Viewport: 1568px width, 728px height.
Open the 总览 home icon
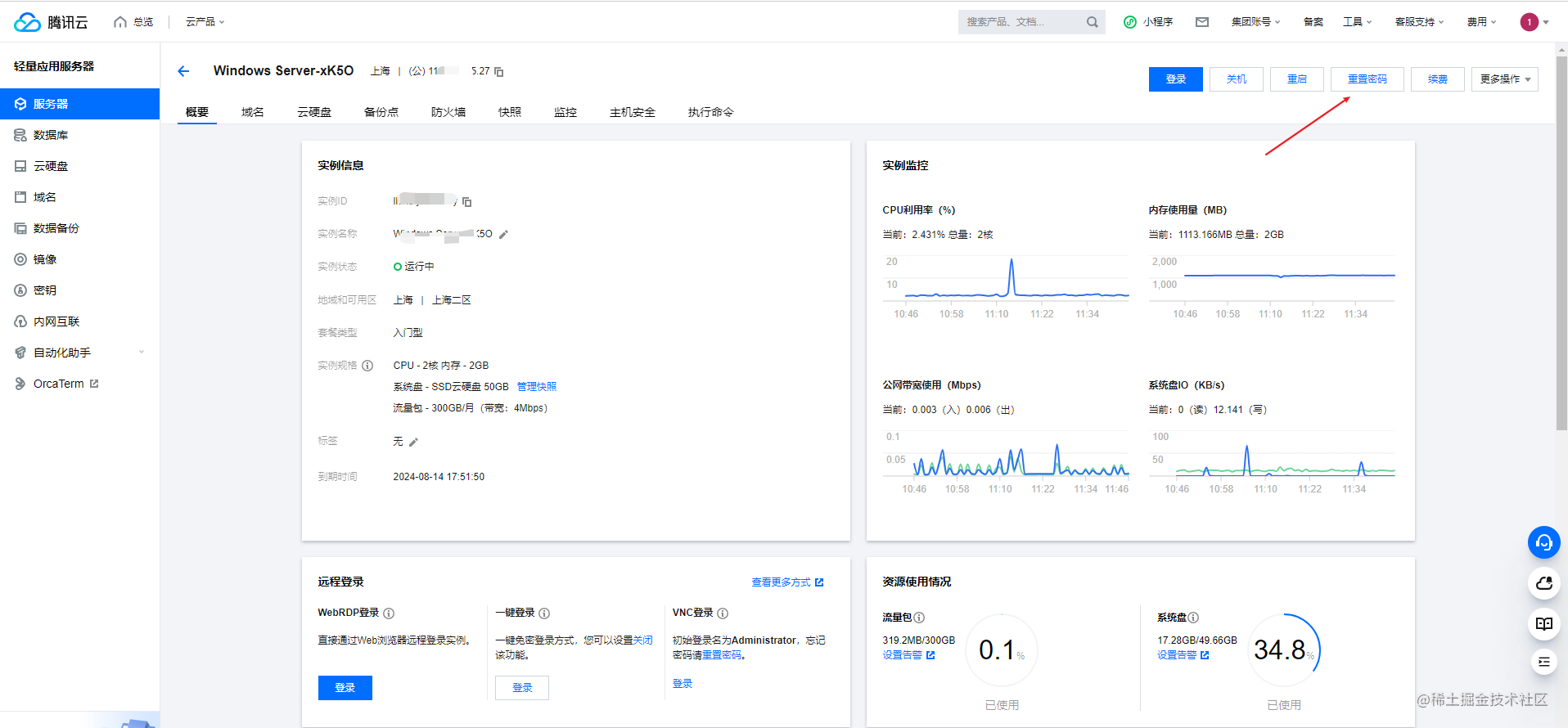click(x=120, y=22)
